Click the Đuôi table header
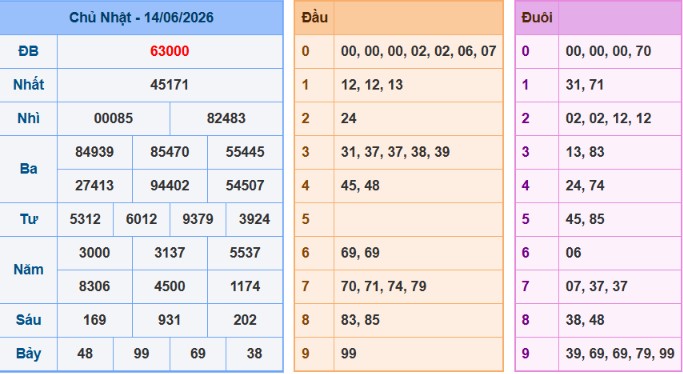Image resolution: width=683 pixels, height=374 pixels. (537, 17)
